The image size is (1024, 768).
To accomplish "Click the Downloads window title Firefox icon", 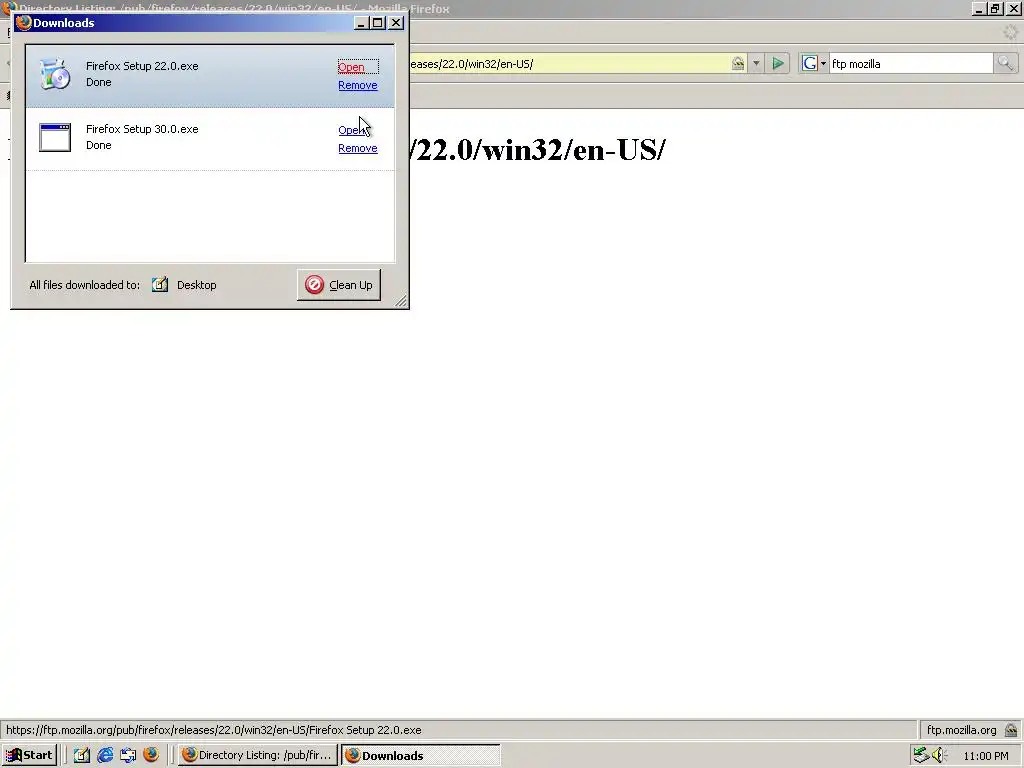I will coord(24,22).
